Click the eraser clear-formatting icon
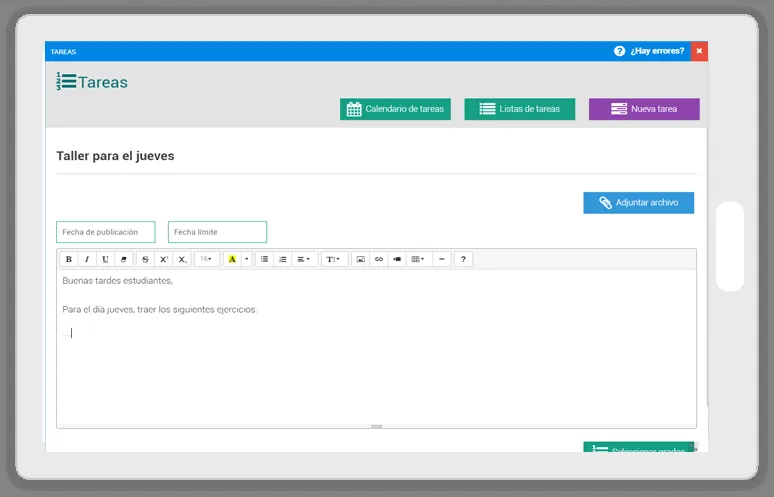 click(x=123, y=259)
